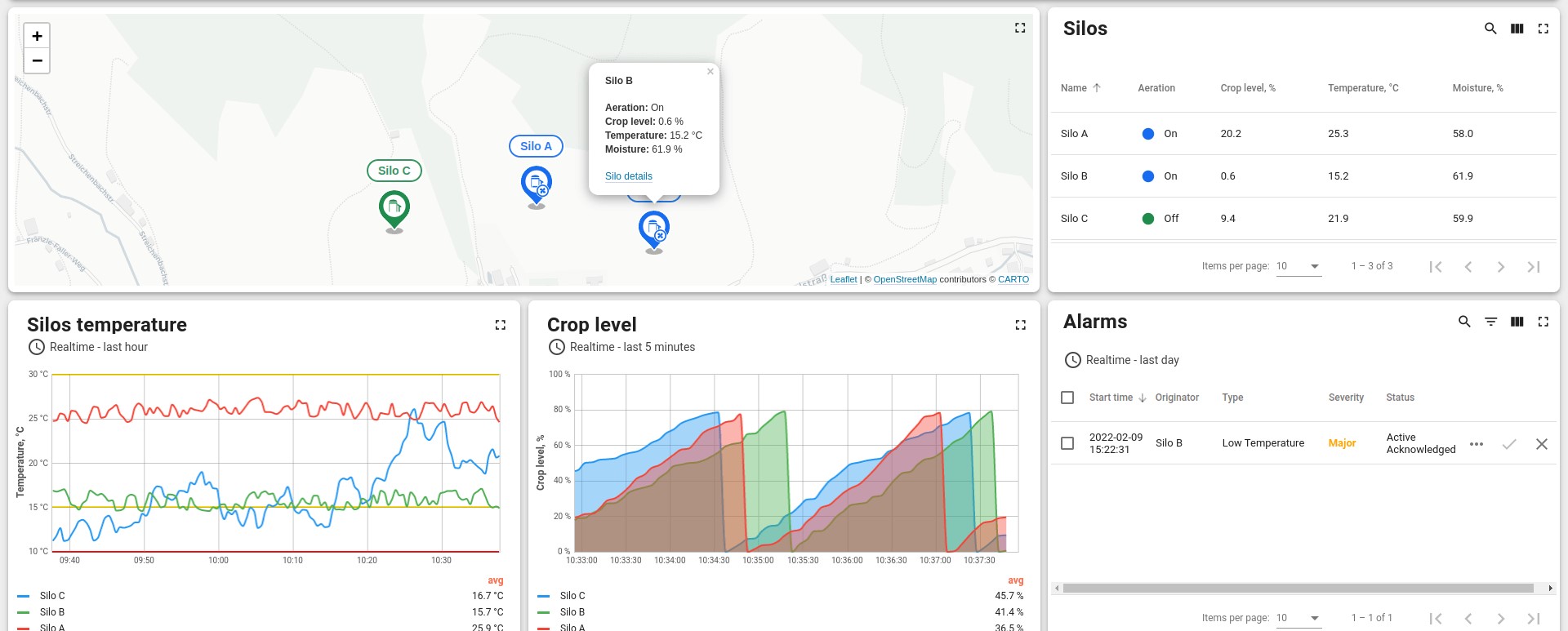
Task: Open alarm details three-dot menu
Action: click(1476, 444)
